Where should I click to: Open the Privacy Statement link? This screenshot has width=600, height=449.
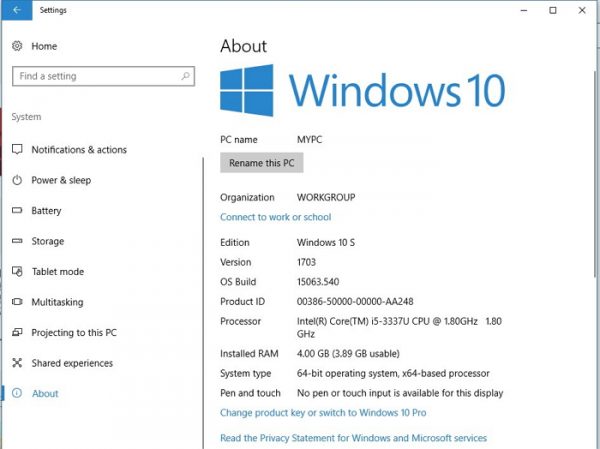pos(353,438)
